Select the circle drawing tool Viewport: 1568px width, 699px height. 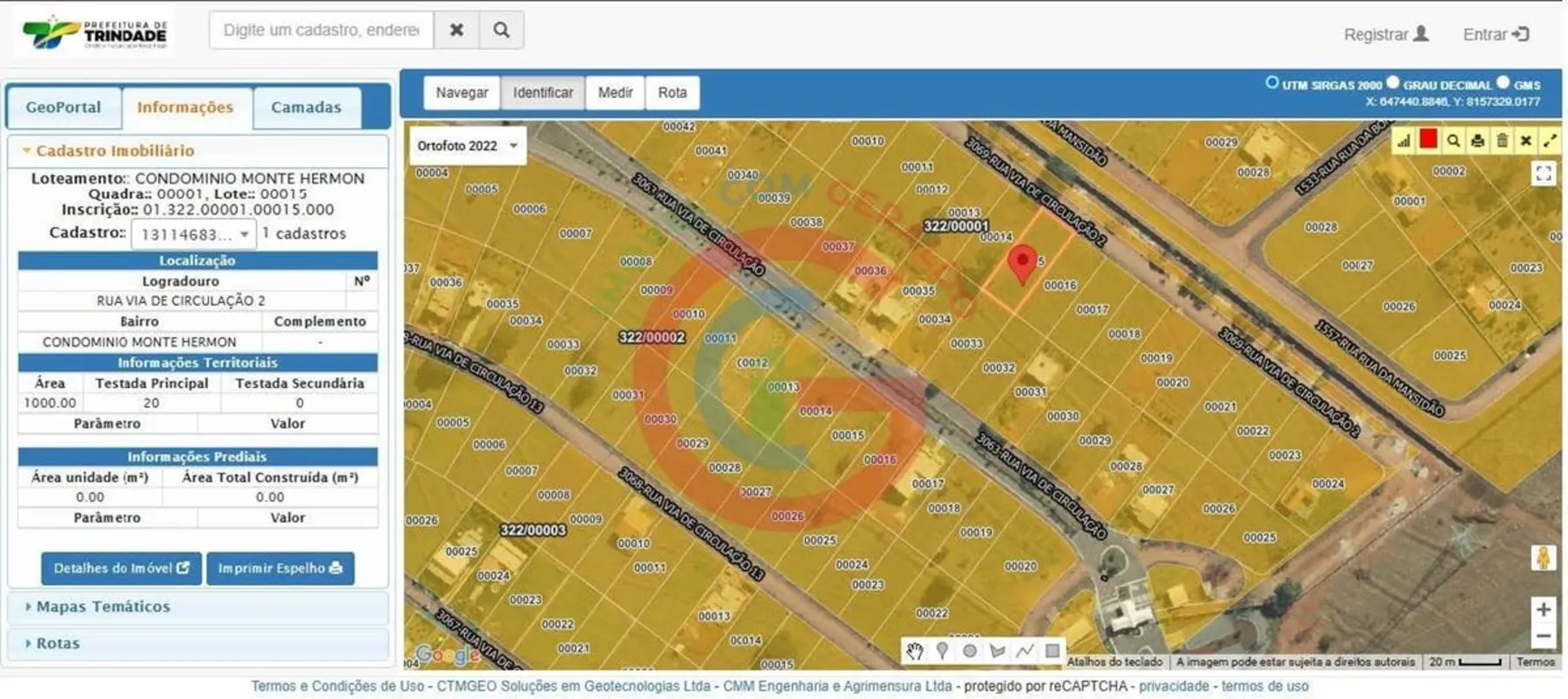coord(969,651)
